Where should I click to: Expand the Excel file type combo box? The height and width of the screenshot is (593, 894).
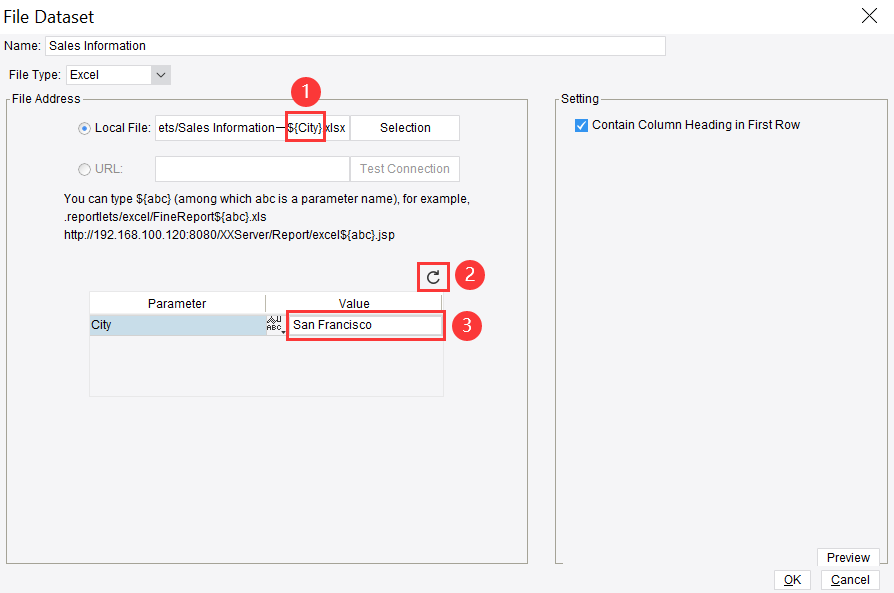[x=159, y=74]
